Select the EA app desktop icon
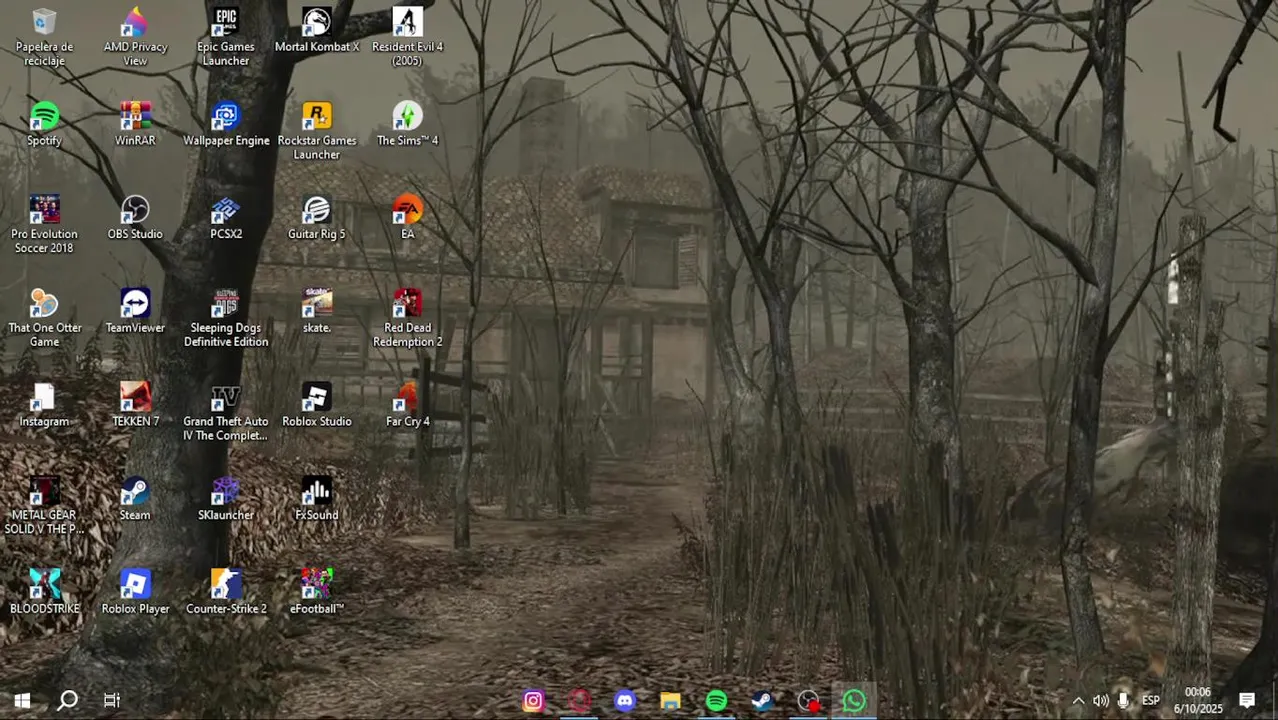 point(407,217)
